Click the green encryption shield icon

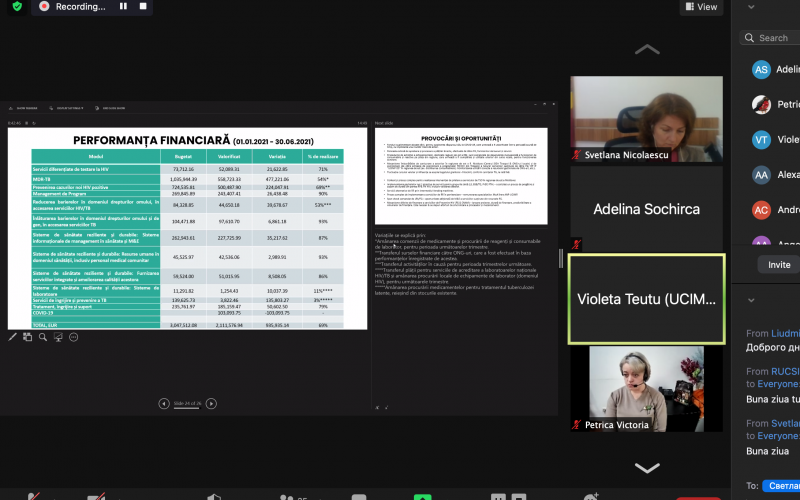point(16,6)
